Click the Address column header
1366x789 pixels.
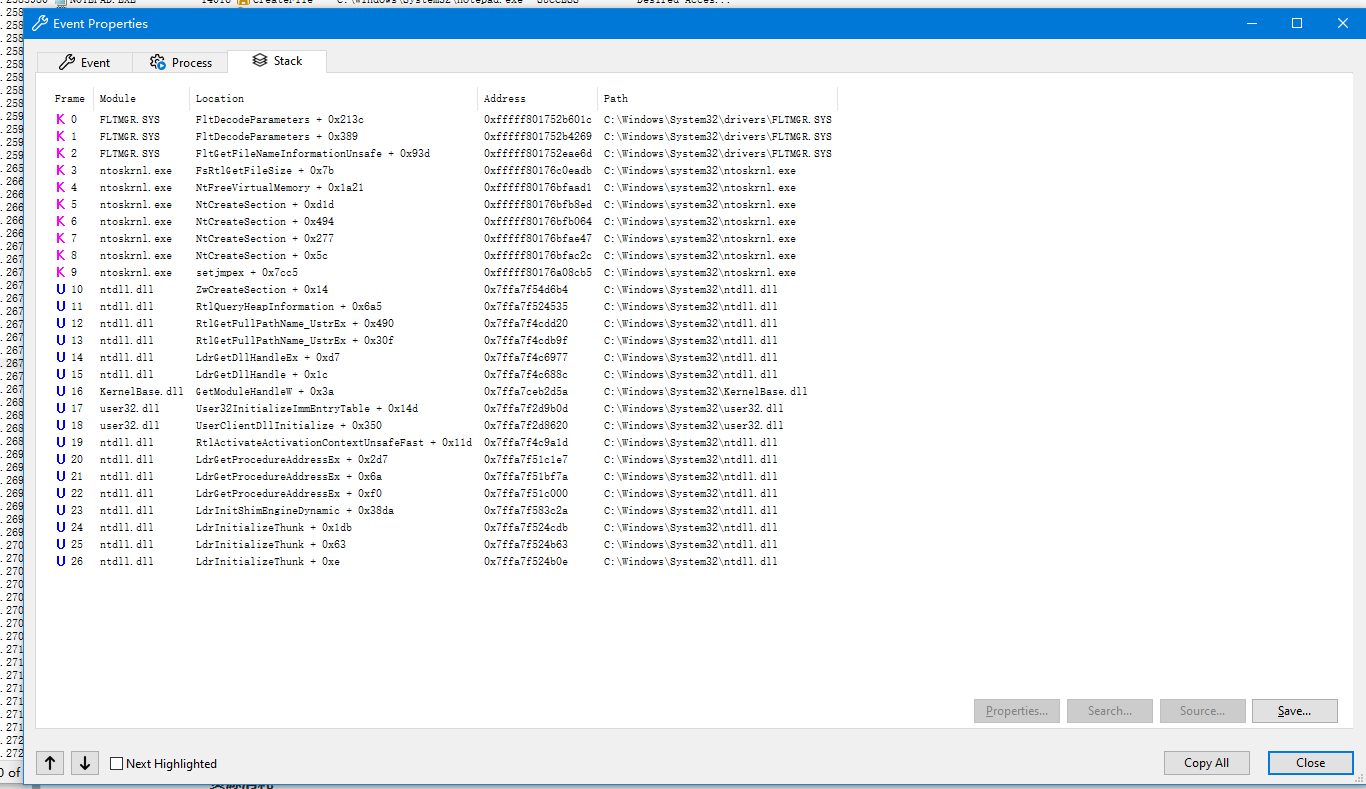[504, 98]
